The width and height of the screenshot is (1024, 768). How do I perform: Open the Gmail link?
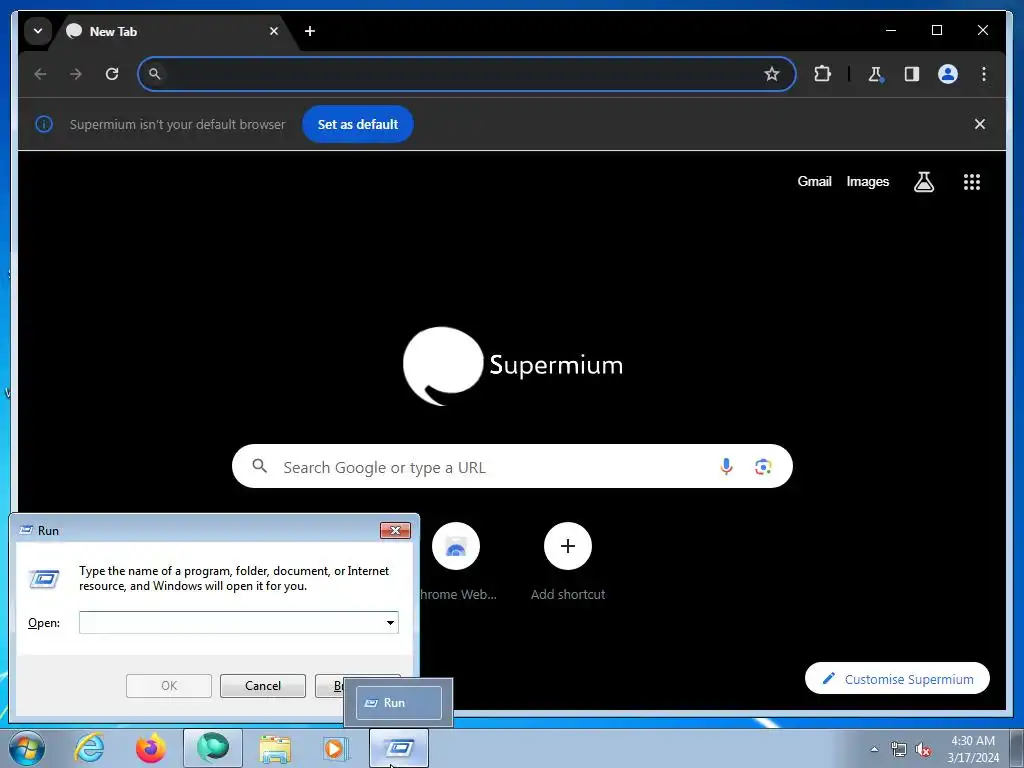tap(814, 182)
